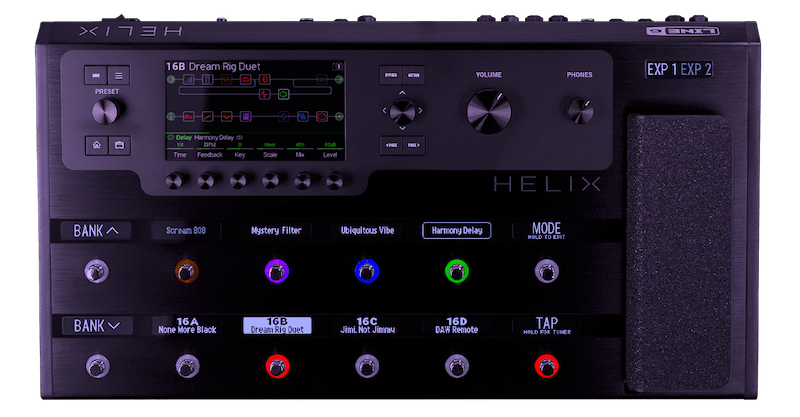The width and height of the screenshot is (800, 417).
Task: Stomp the red-ringed TAP footswitch
Action: click(x=546, y=366)
